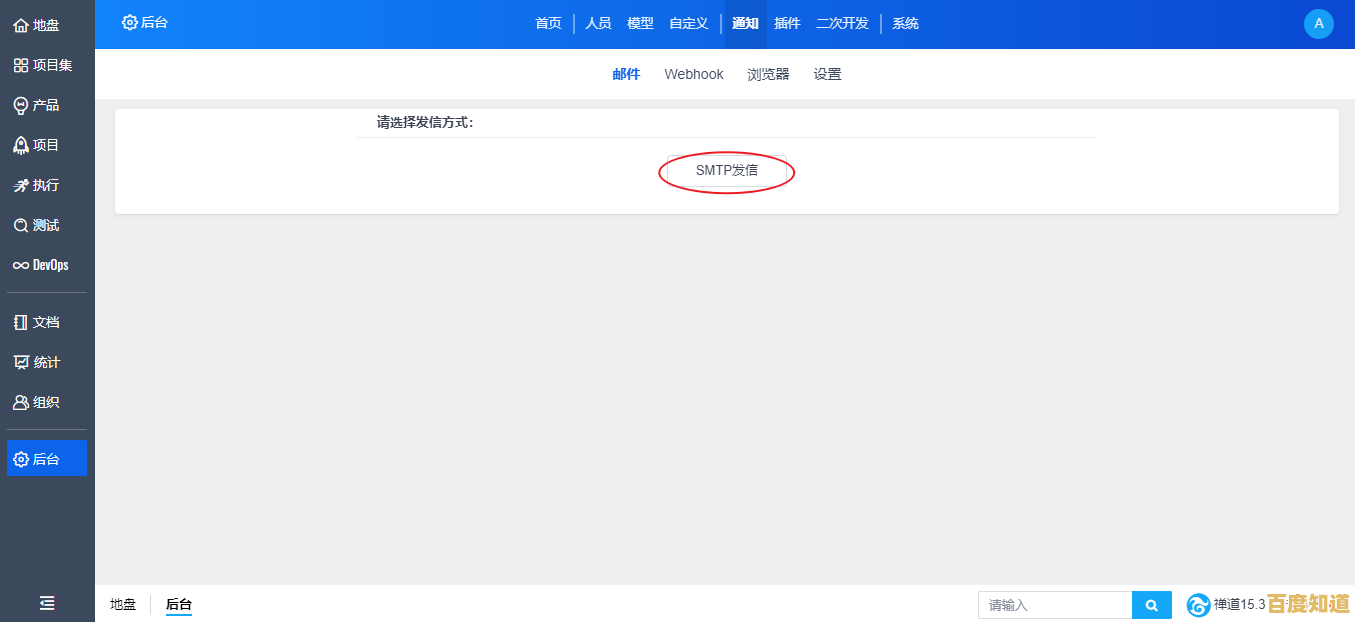The image size is (1355, 622).
Task: Collapse the sidebar using the bottom icon
Action: tap(46, 603)
